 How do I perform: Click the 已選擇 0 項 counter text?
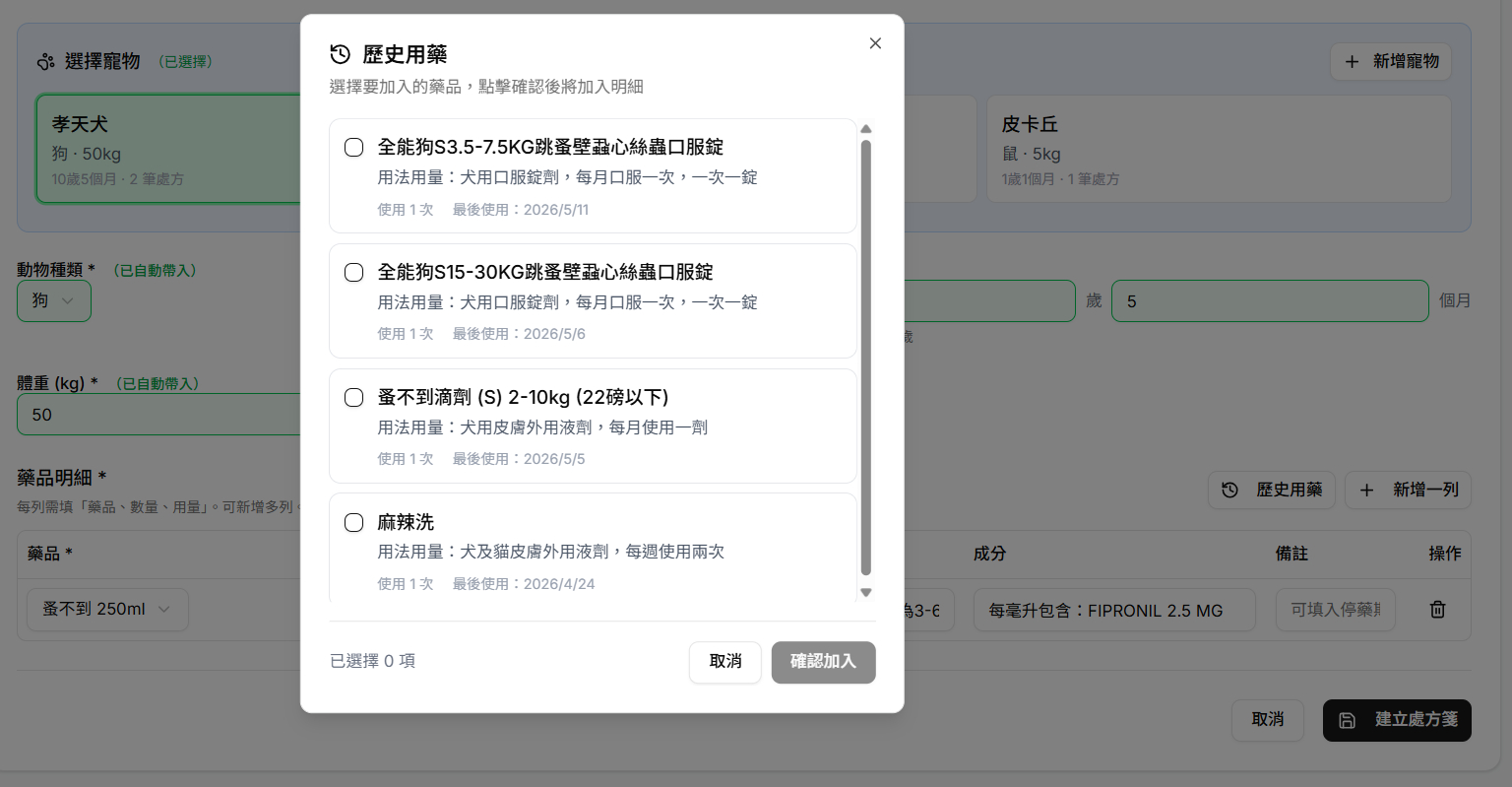point(372,661)
